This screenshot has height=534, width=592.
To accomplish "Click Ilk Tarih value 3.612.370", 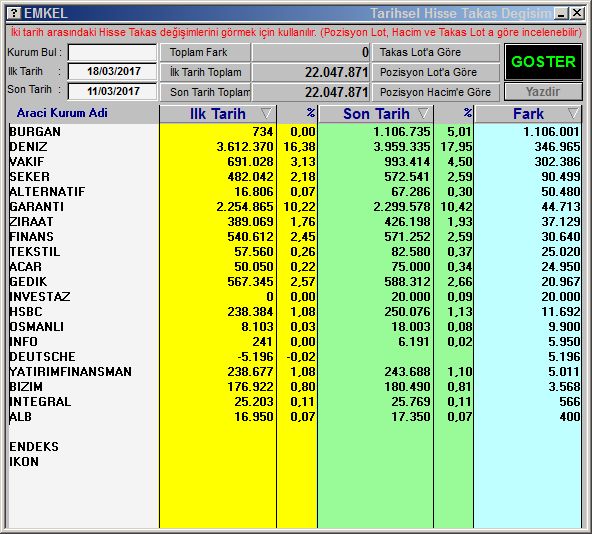I will 245,147.
